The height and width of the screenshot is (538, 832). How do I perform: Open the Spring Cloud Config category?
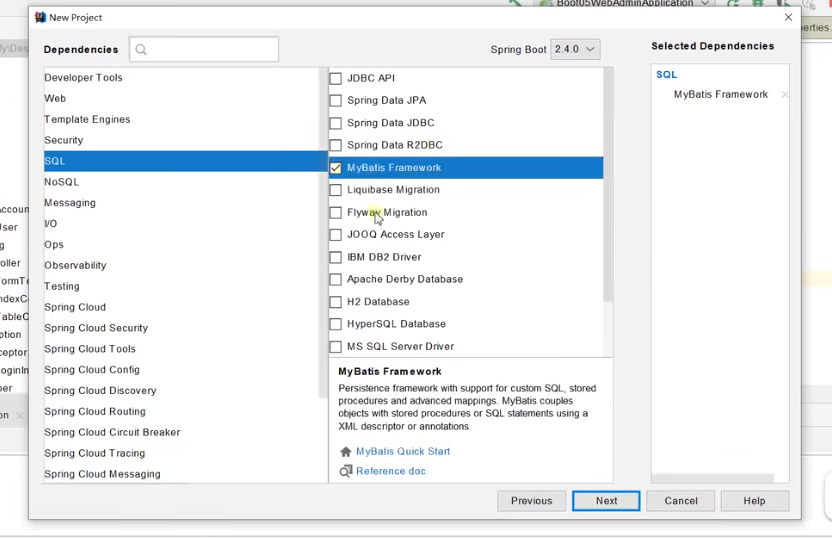pos(92,370)
